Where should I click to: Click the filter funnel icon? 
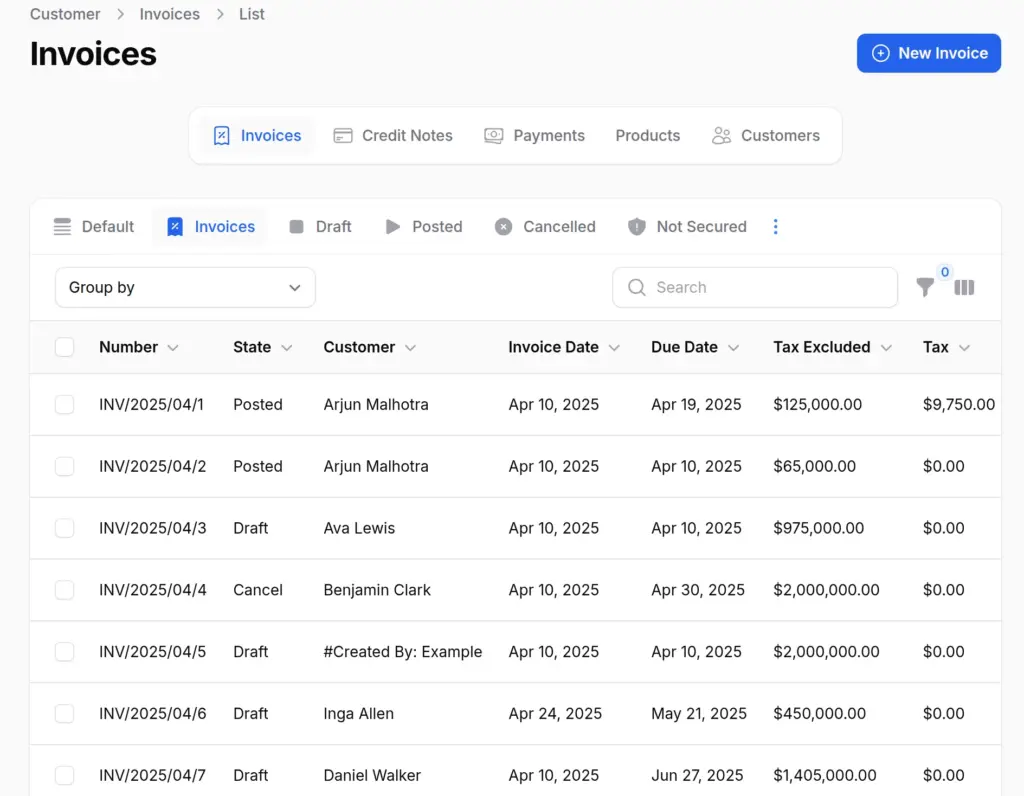click(926, 288)
